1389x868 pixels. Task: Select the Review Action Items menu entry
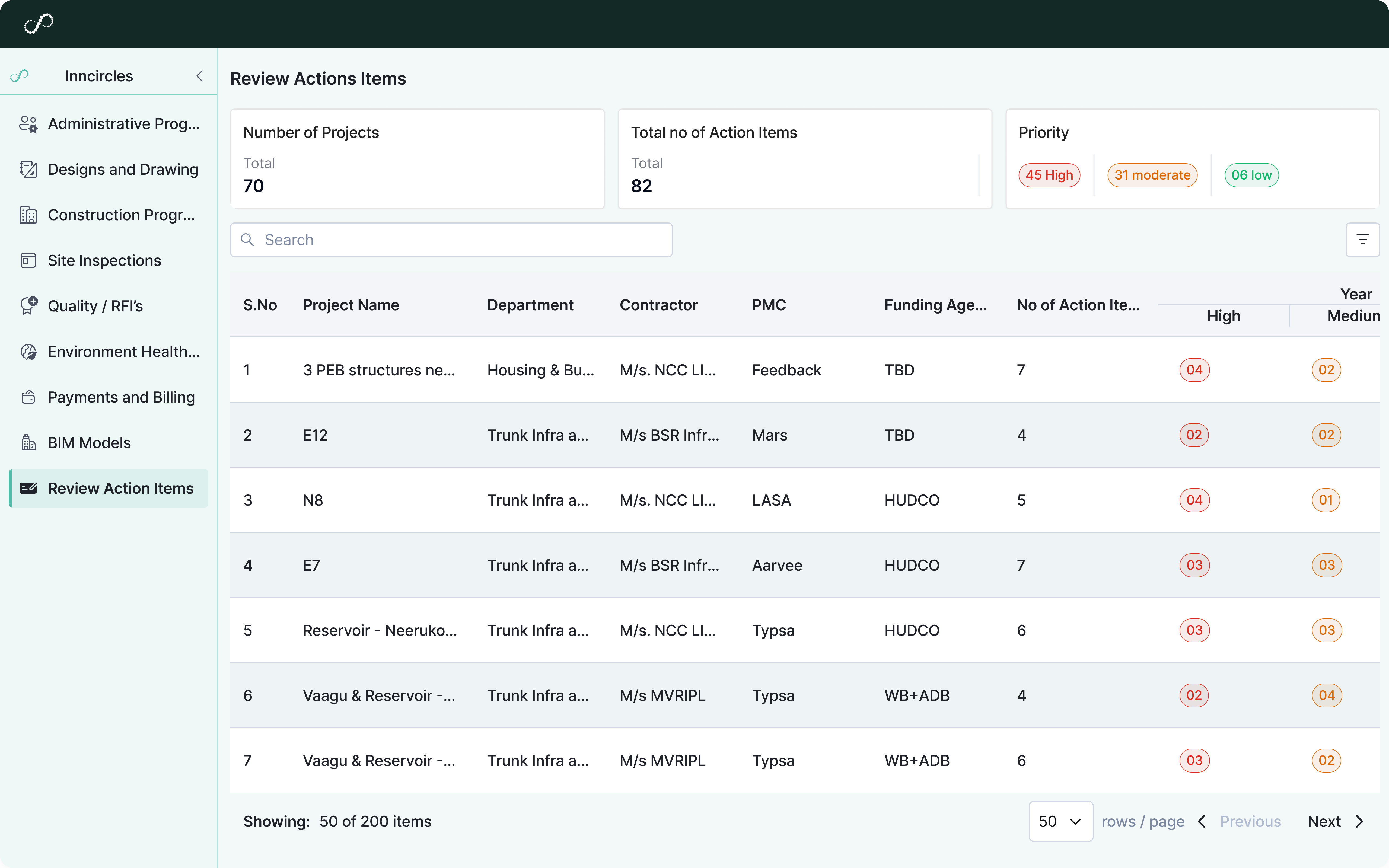coord(109,488)
